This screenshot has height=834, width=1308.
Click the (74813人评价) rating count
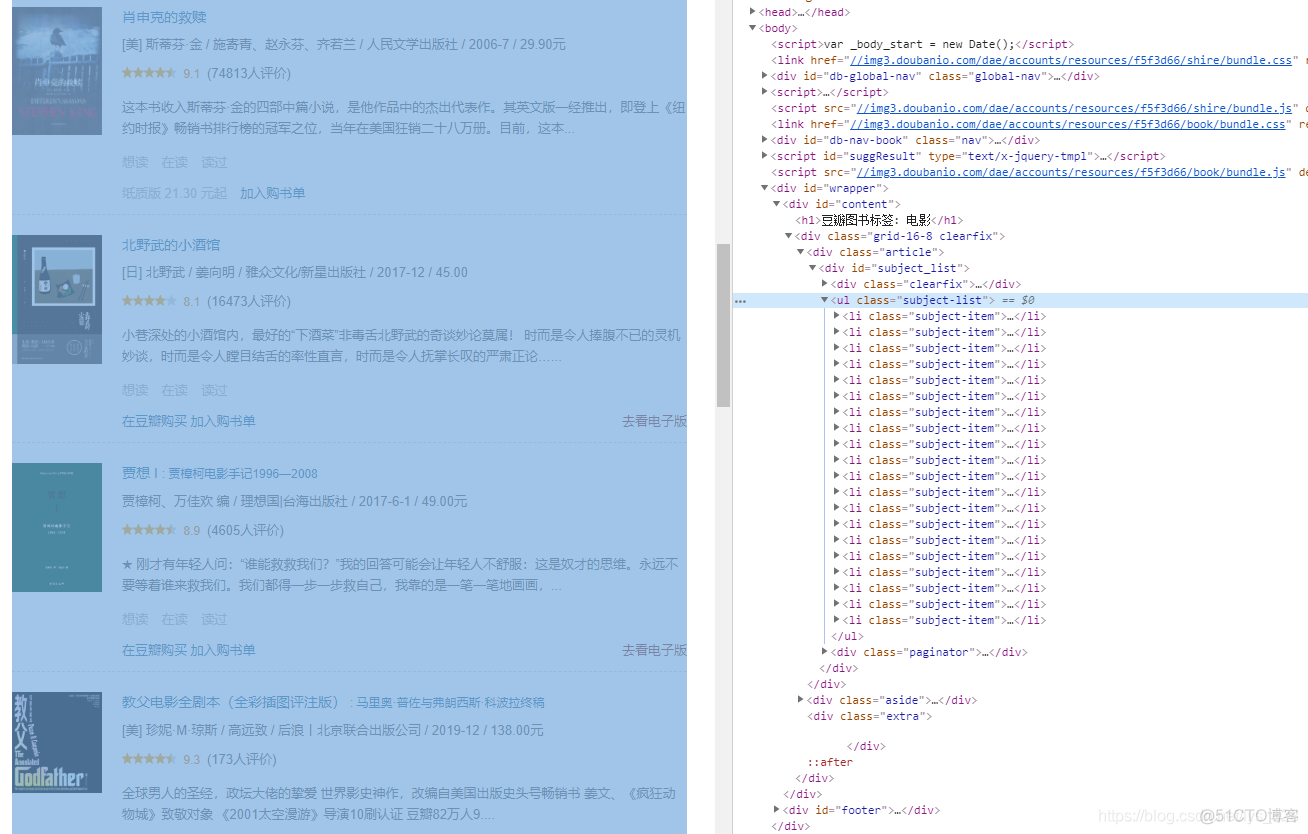pos(250,73)
